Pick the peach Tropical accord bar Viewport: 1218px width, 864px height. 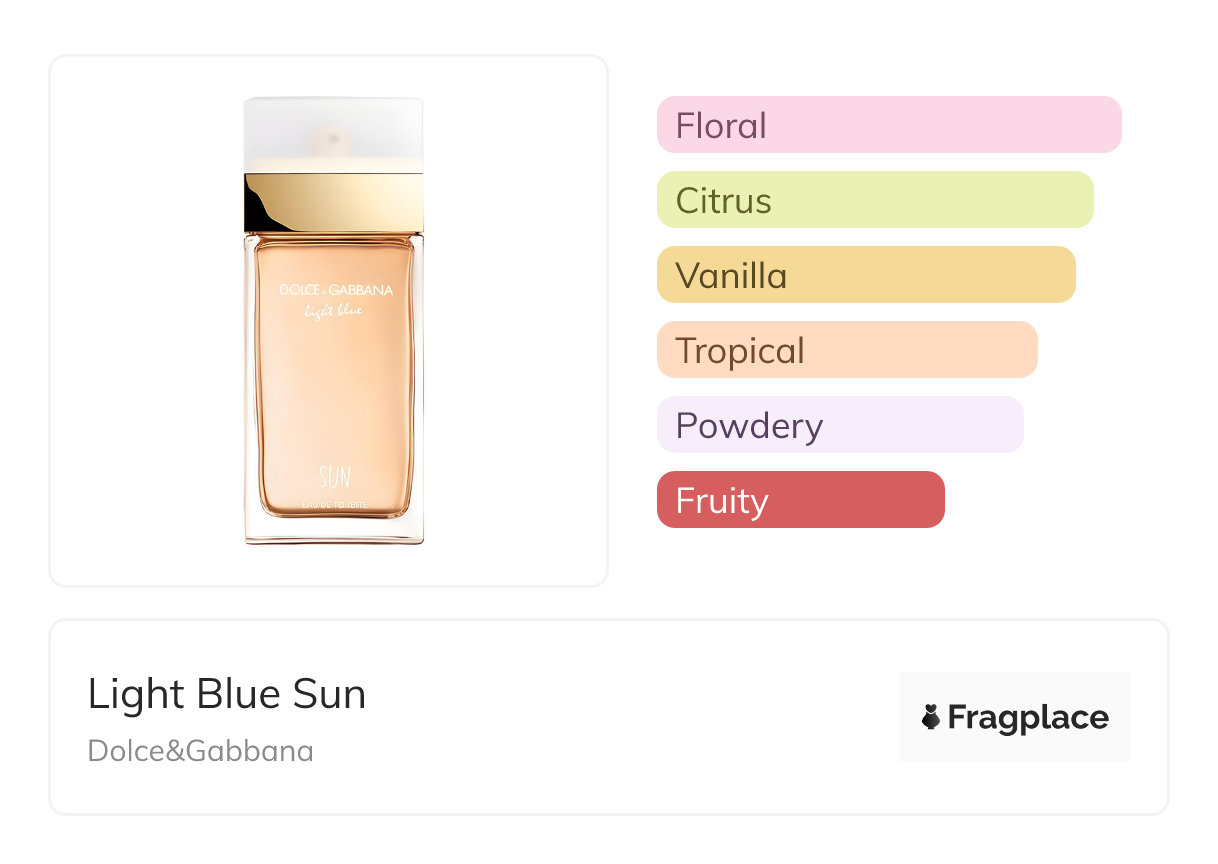846,350
